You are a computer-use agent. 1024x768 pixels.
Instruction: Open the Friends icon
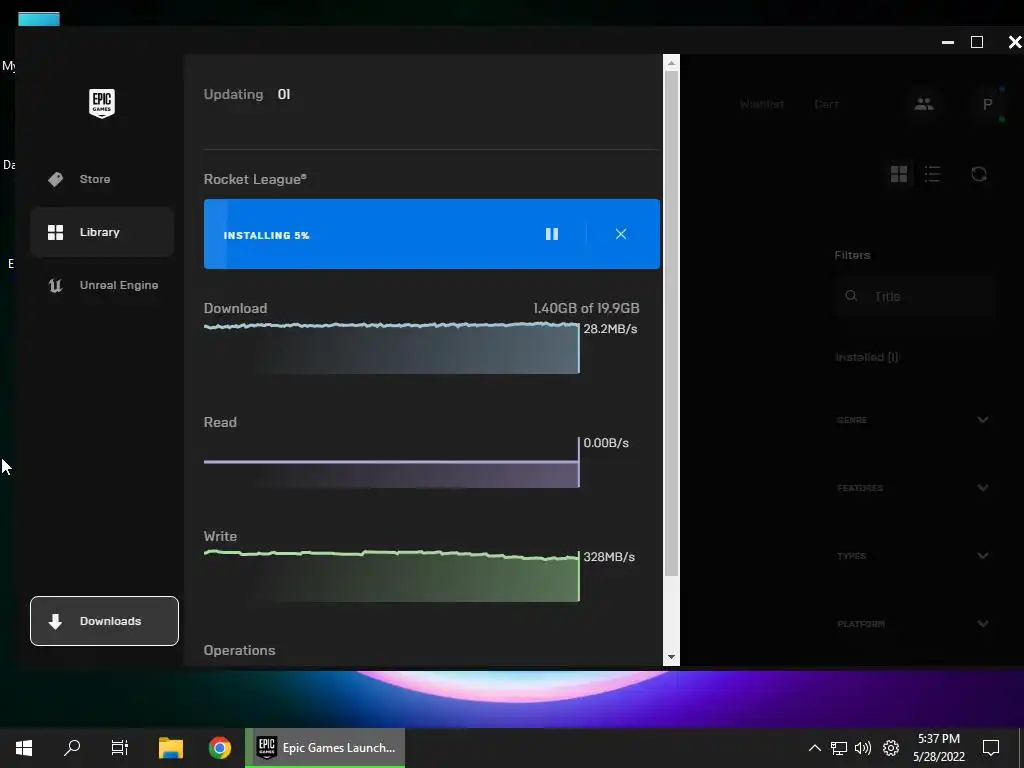(924, 104)
